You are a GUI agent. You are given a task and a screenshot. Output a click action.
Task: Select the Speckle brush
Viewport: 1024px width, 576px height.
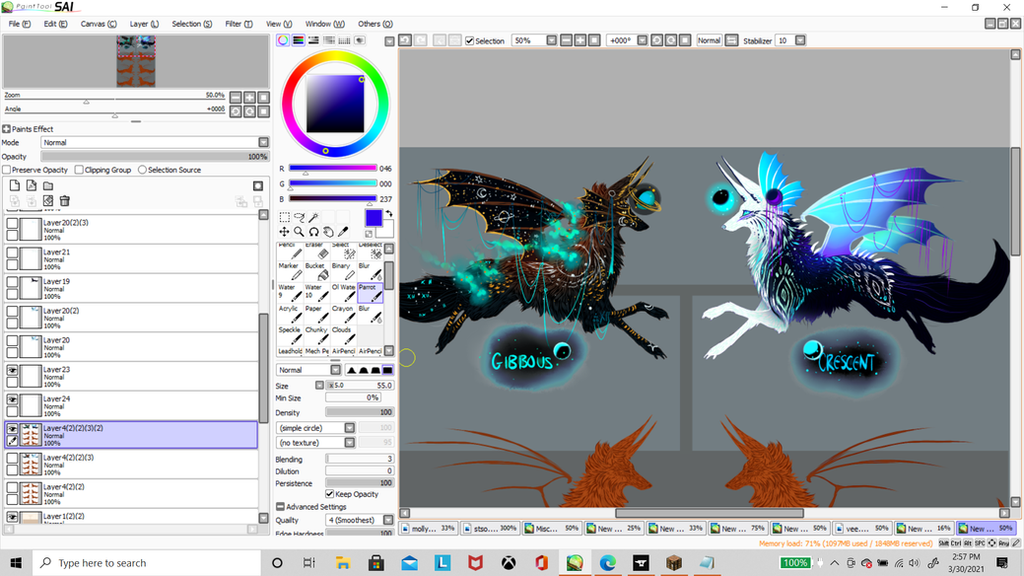(289, 335)
